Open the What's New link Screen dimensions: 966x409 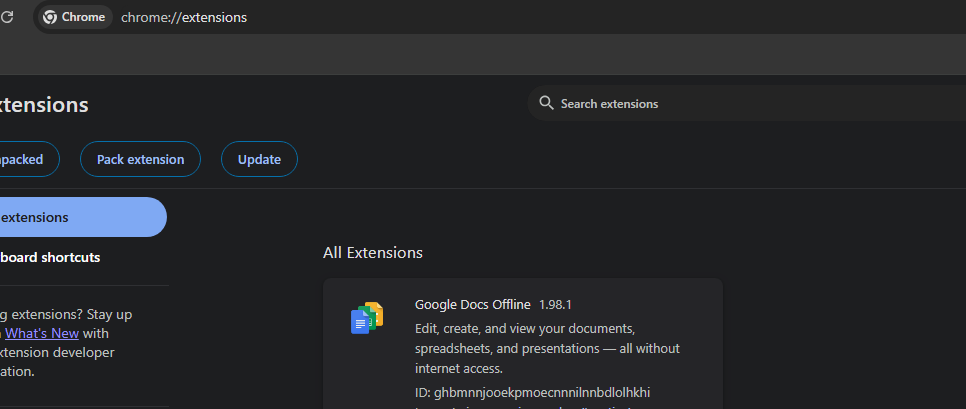pos(42,333)
